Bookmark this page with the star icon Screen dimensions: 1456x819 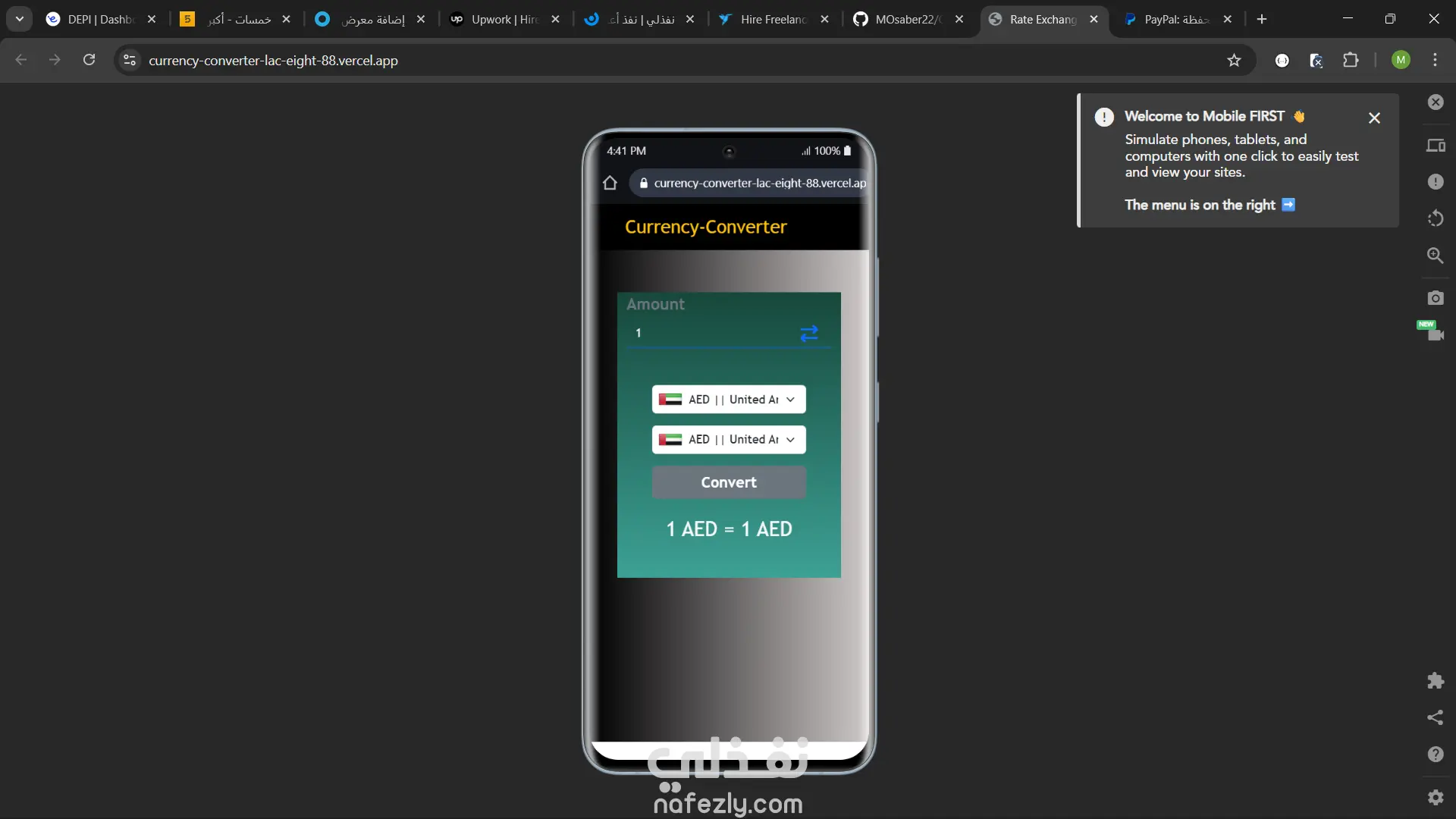coord(1234,61)
